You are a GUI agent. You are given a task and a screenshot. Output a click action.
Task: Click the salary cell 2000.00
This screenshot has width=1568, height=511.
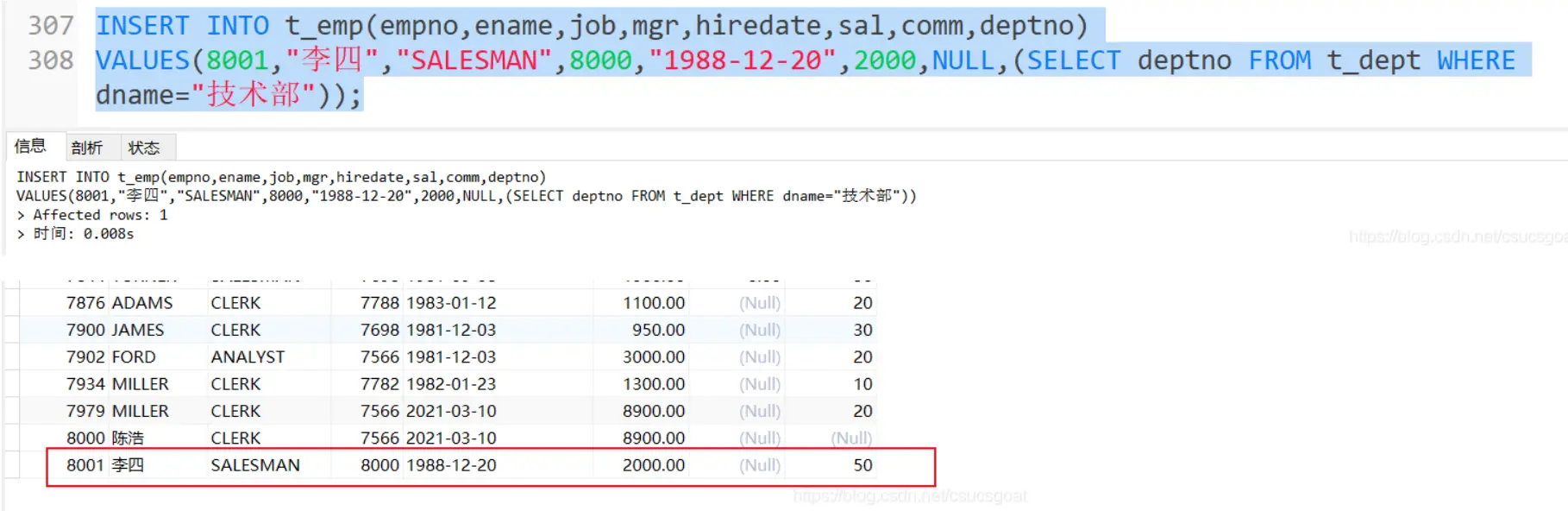(653, 465)
